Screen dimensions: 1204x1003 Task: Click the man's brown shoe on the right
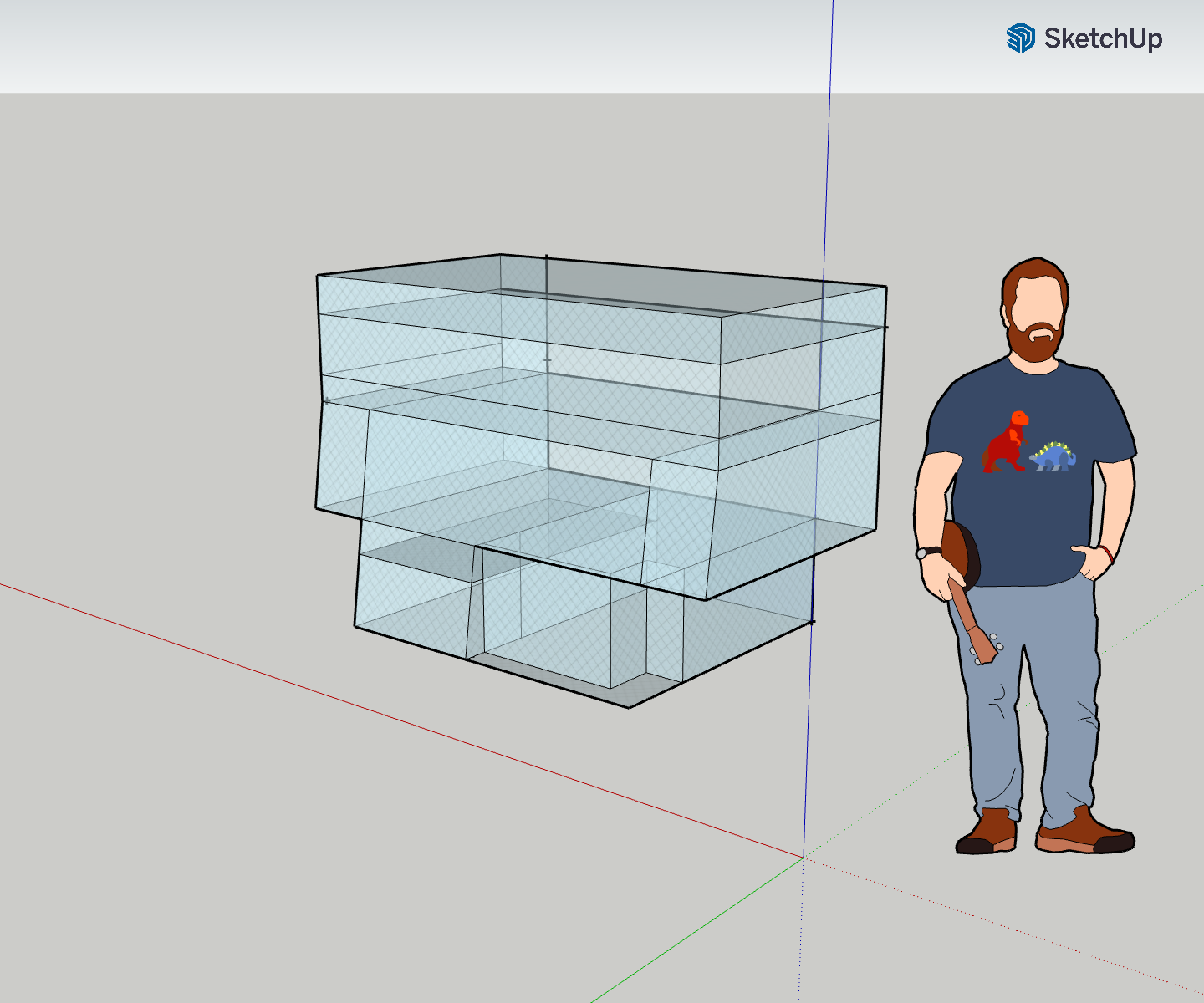tap(1085, 834)
